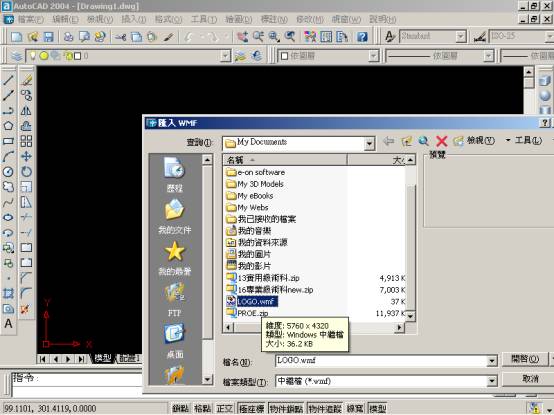554x415 pixels.
Task: Expand the 檔名 file name dropdown arrow
Action: pyautogui.click(x=491, y=361)
